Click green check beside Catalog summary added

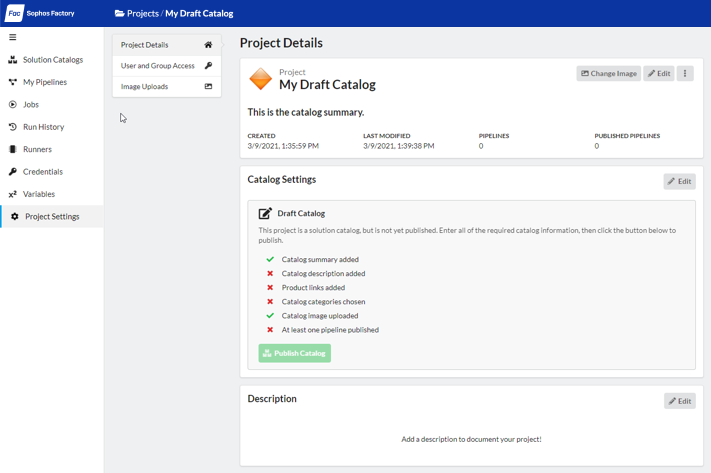(270, 259)
